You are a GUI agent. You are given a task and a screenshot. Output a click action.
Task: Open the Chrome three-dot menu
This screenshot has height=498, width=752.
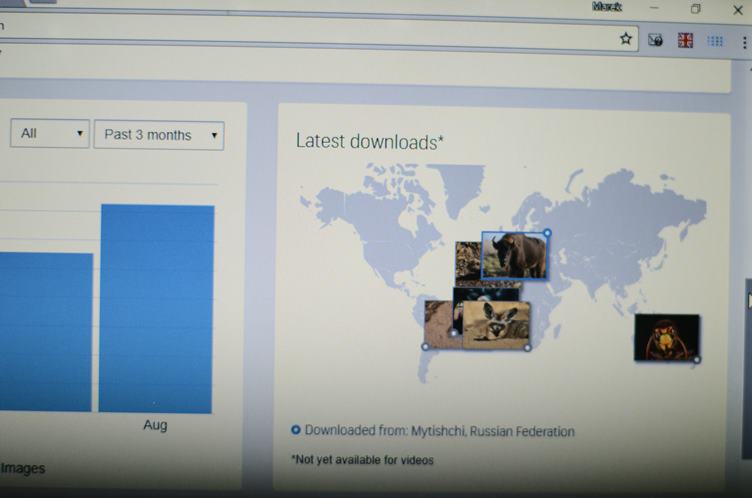point(744,42)
